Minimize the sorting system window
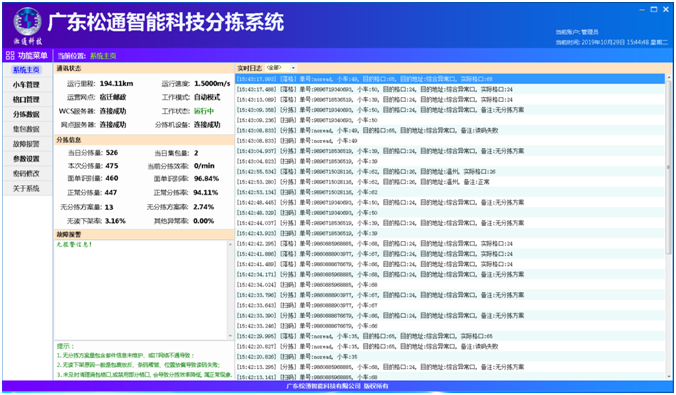This screenshot has width=676, height=395. click(642, 9)
